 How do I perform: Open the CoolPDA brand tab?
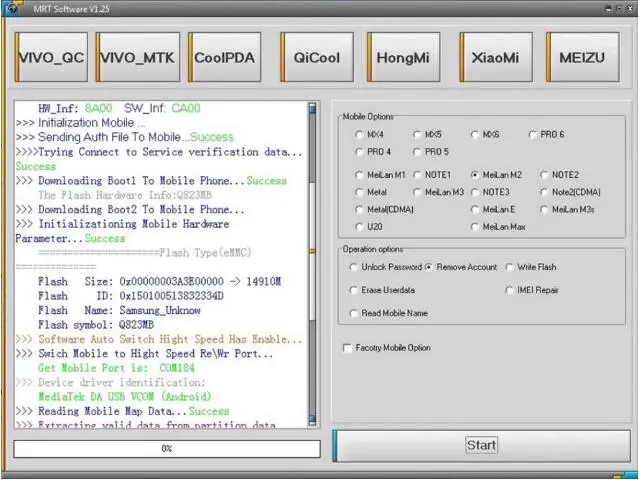[x=224, y=57]
